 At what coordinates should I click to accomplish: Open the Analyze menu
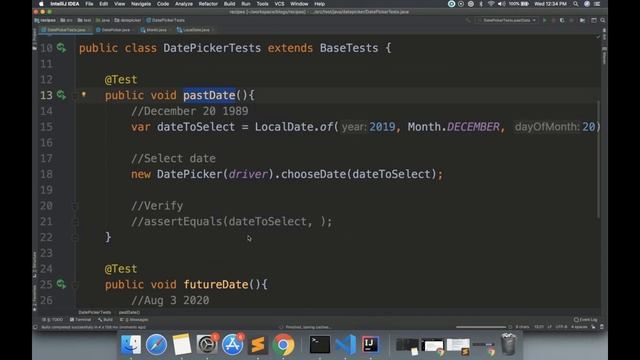184,4
